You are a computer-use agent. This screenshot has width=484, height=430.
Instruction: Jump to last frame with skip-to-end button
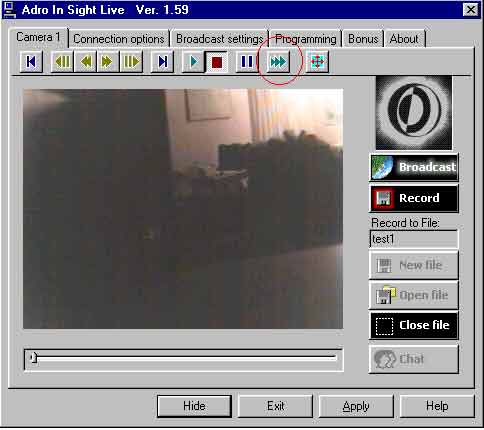coord(162,62)
